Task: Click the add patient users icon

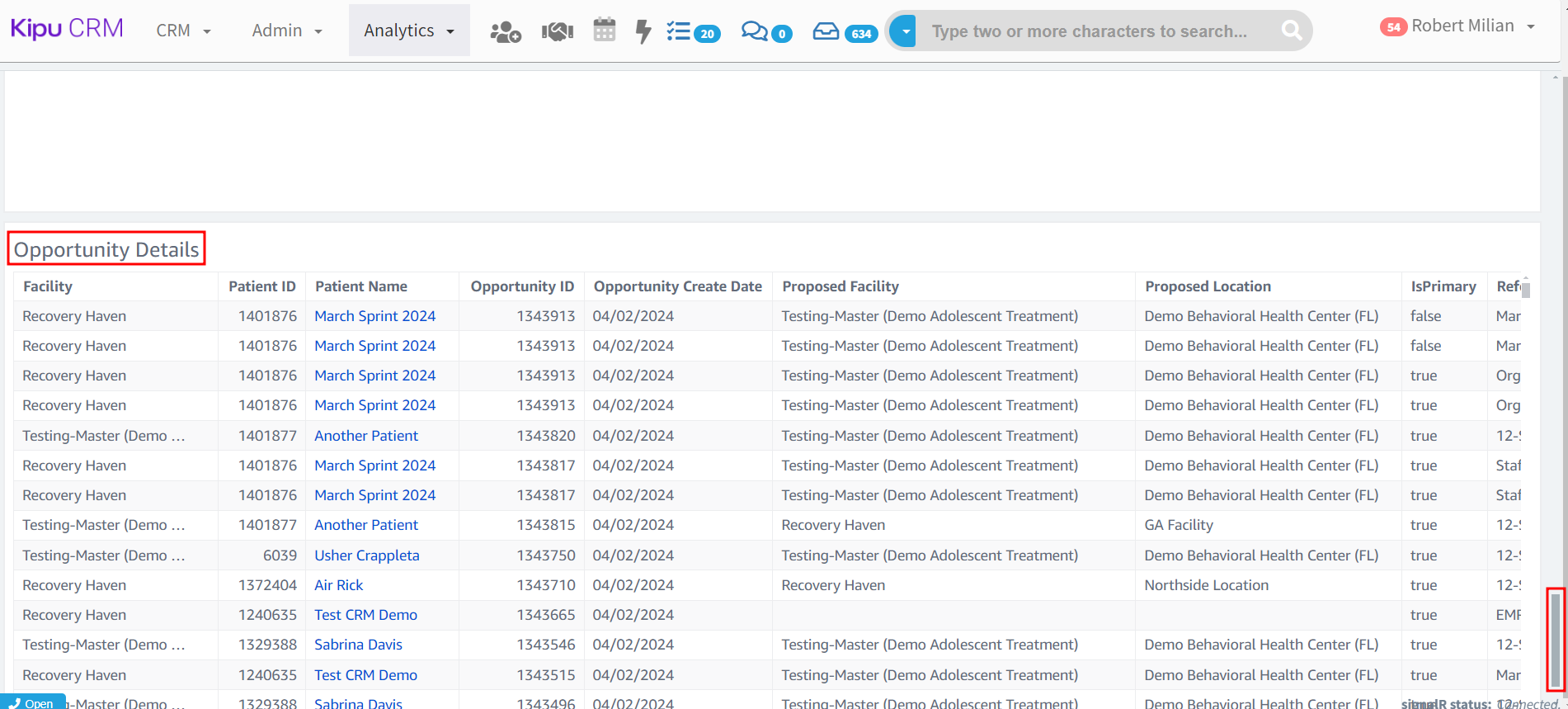Action: click(x=505, y=31)
